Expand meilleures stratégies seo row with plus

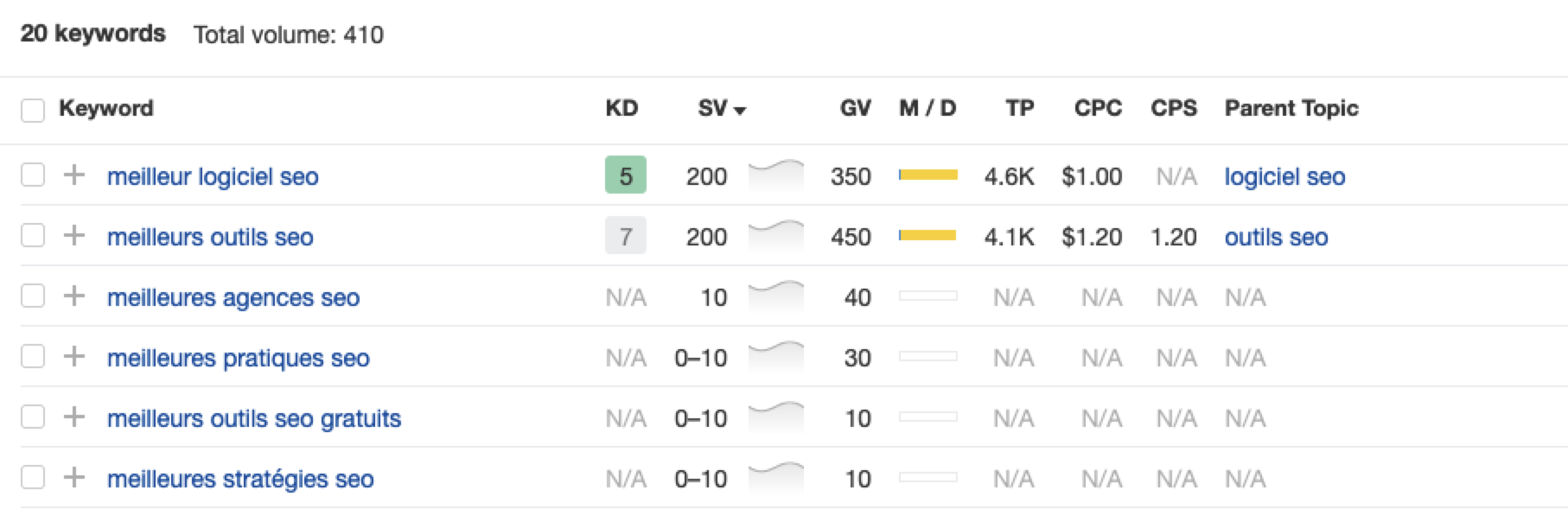(x=74, y=478)
